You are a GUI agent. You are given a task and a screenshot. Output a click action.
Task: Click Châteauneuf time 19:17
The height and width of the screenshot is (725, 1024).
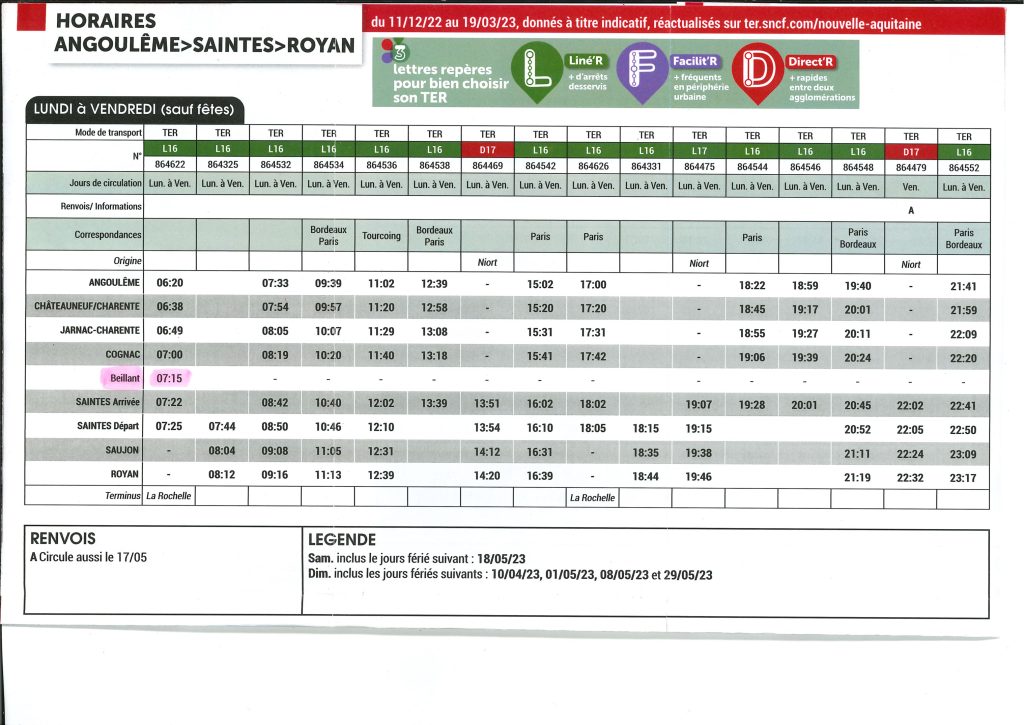[805, 310]
